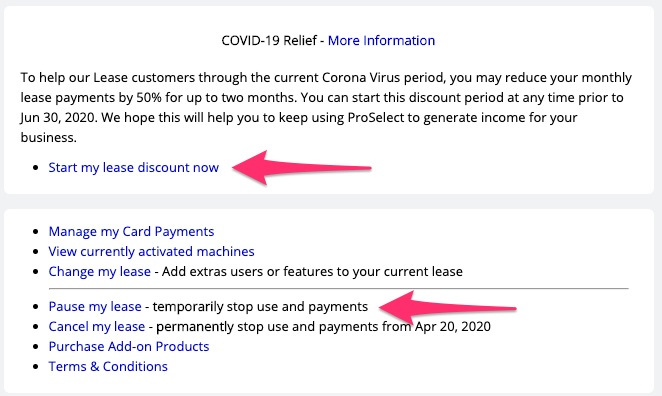The image size is (662, 396).
Task: Click the 'temporarily stop use and payments' text
Action: tap(260, 306)
